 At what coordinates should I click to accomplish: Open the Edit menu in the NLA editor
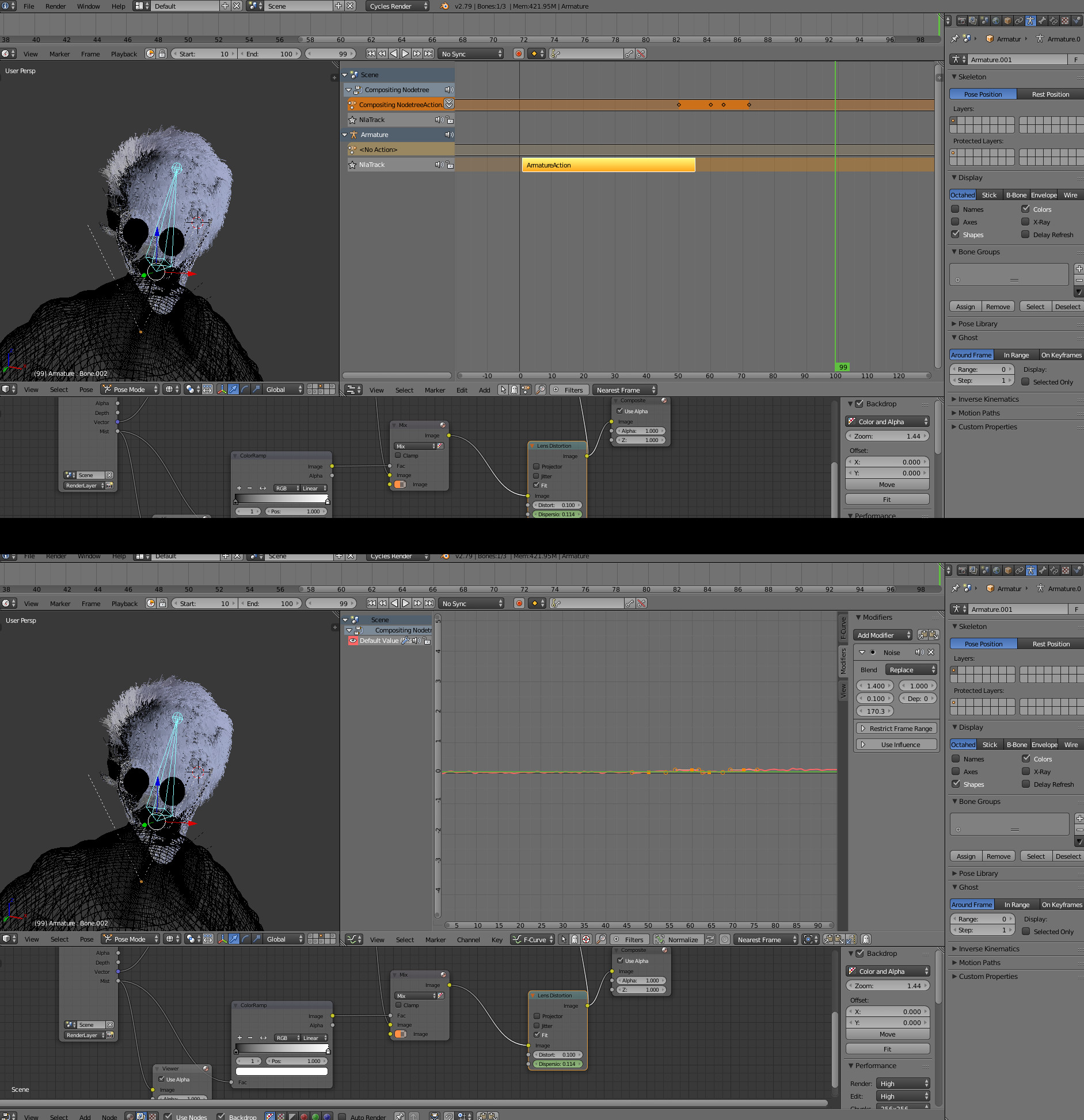462,390
